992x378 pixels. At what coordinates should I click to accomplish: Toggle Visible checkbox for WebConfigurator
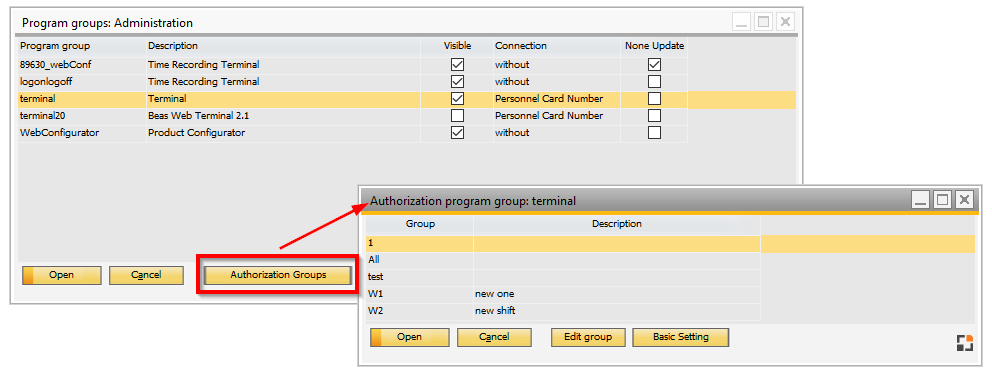(457, 133)
